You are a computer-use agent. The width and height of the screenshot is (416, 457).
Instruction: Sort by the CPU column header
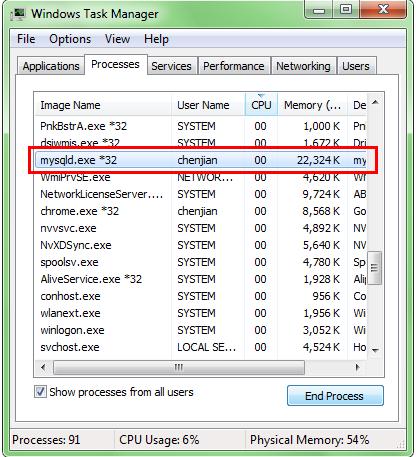261,105
